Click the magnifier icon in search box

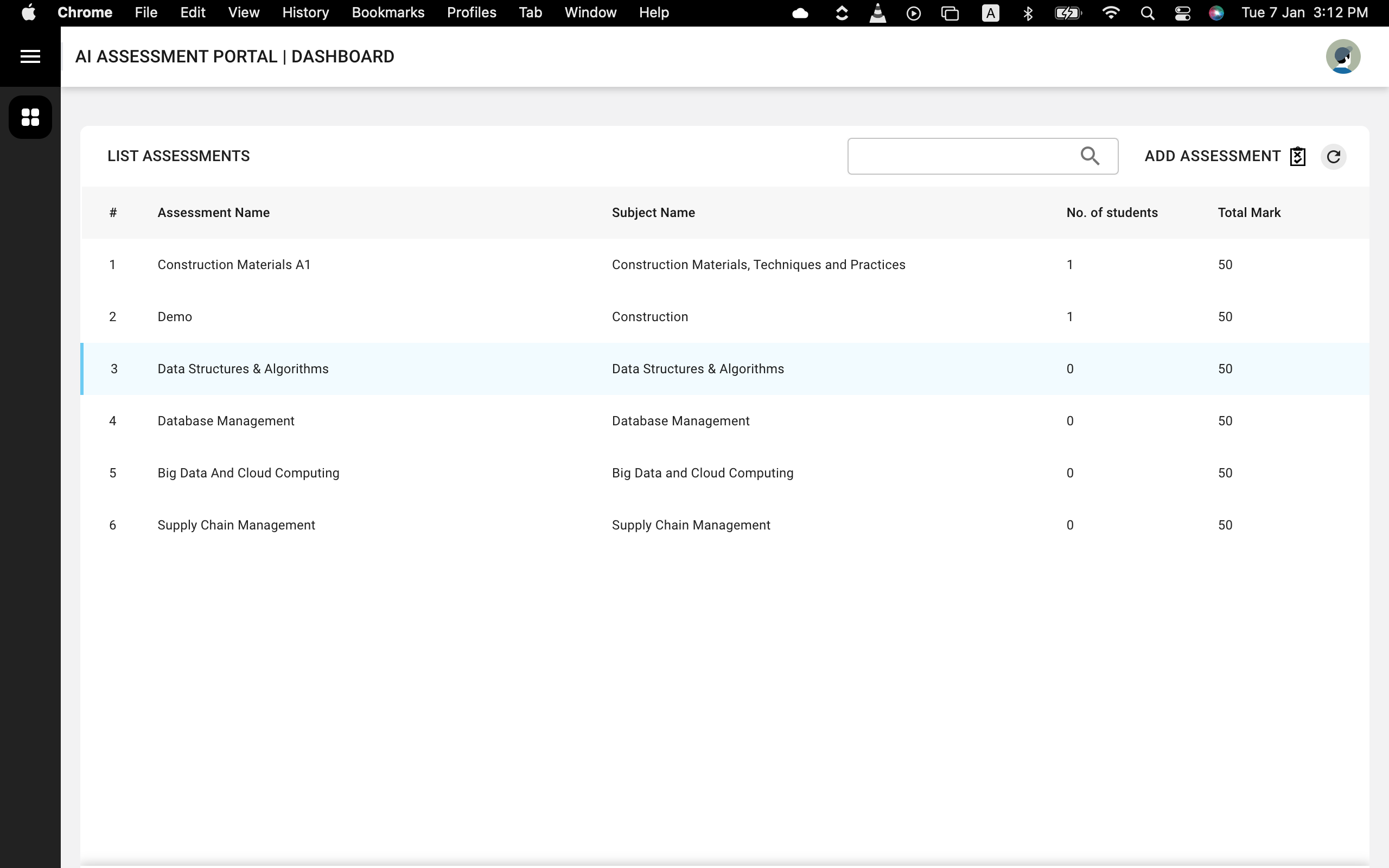1089,156
